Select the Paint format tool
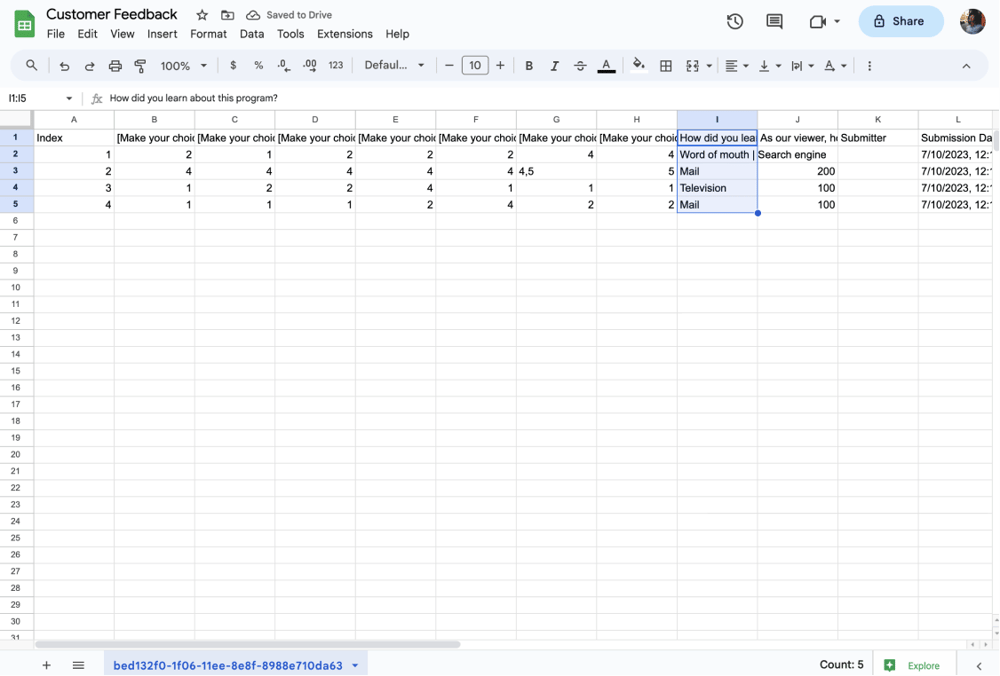 [140, 65]
